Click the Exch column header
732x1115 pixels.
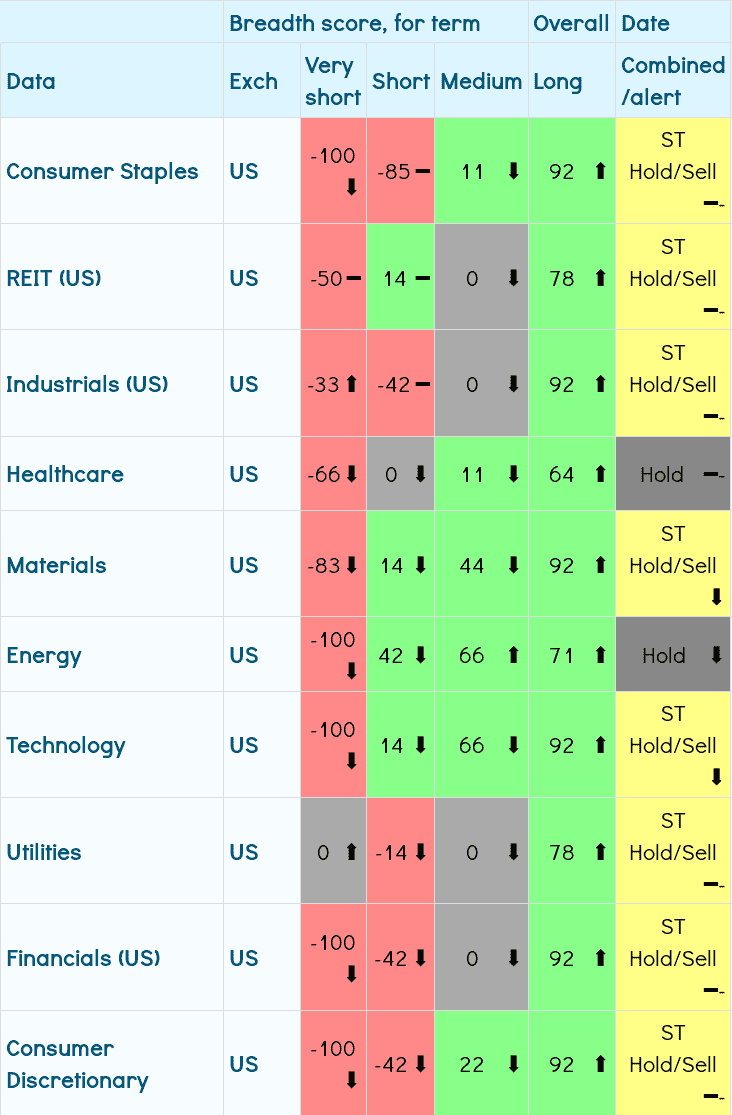point(253,81)
